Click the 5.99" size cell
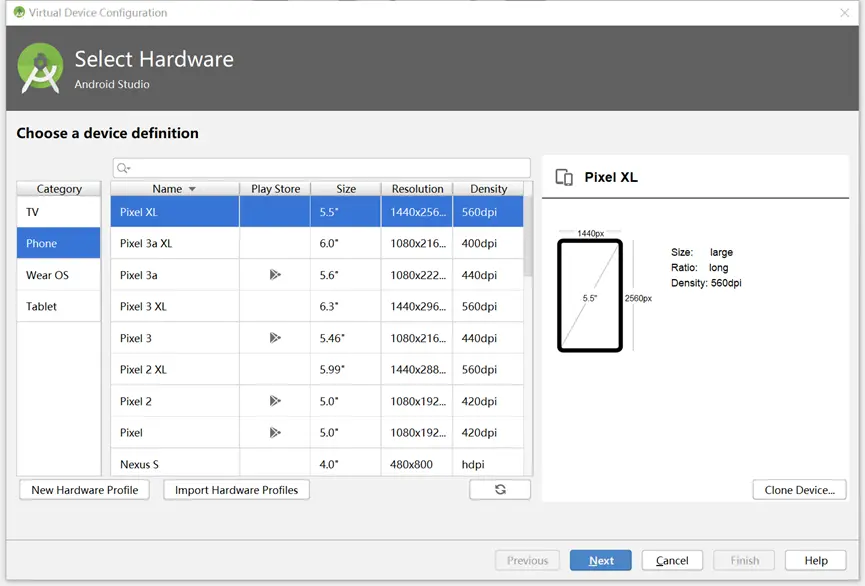865x586 pixels. 346,370
